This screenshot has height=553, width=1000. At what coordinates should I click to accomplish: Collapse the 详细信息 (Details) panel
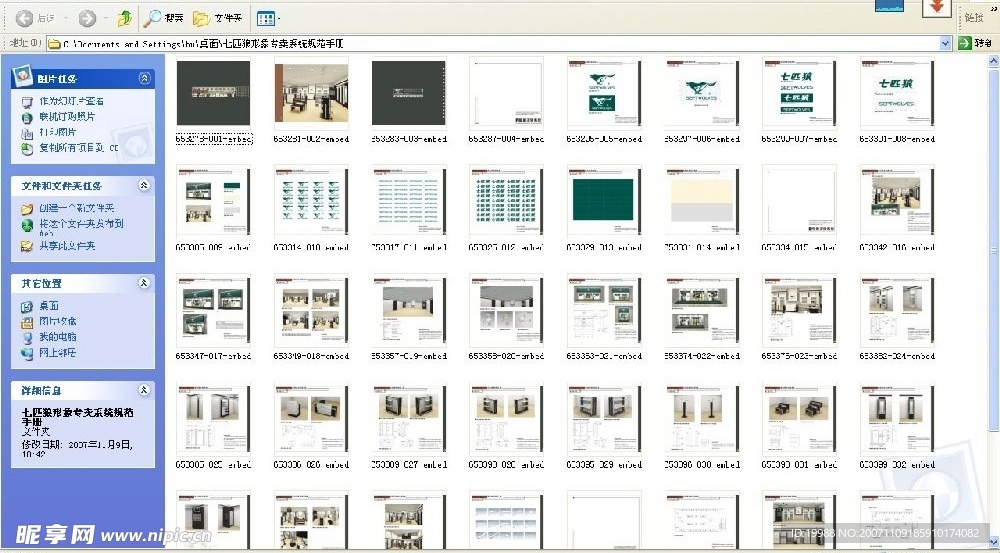[145, 390]
